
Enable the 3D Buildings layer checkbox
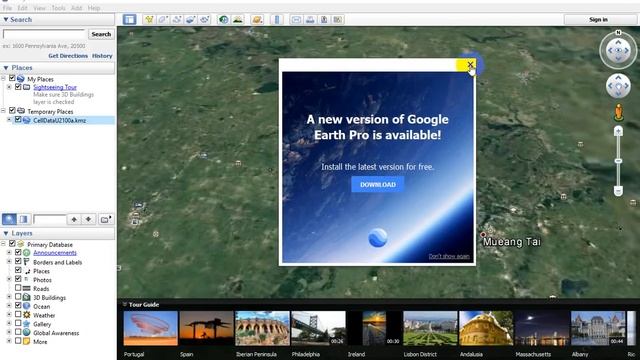tap(18, 297)
